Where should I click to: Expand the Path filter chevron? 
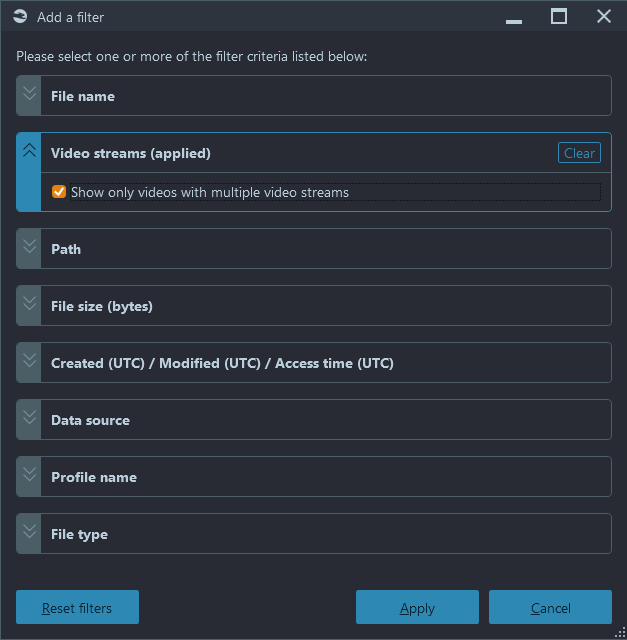click(29, 246)
